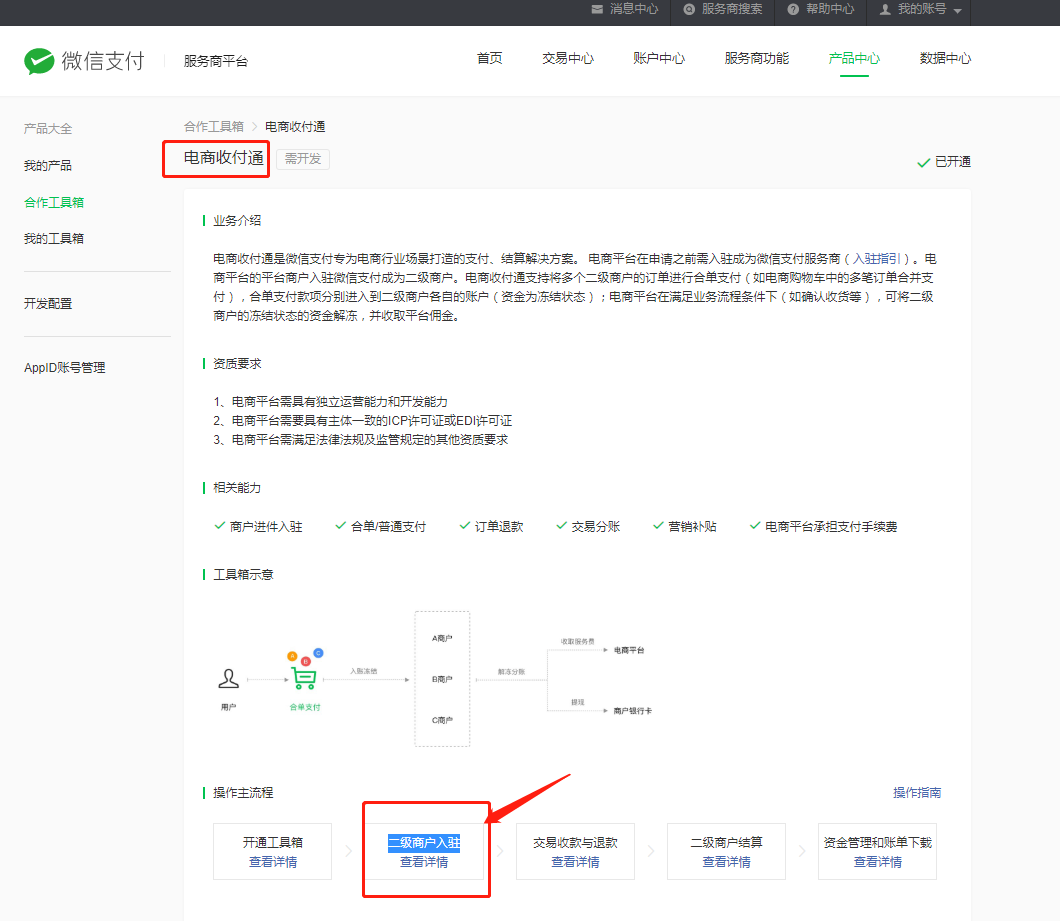Expand the 我的账号 dropdown arrow
The image size is (1060, 921).
(957, 11)
